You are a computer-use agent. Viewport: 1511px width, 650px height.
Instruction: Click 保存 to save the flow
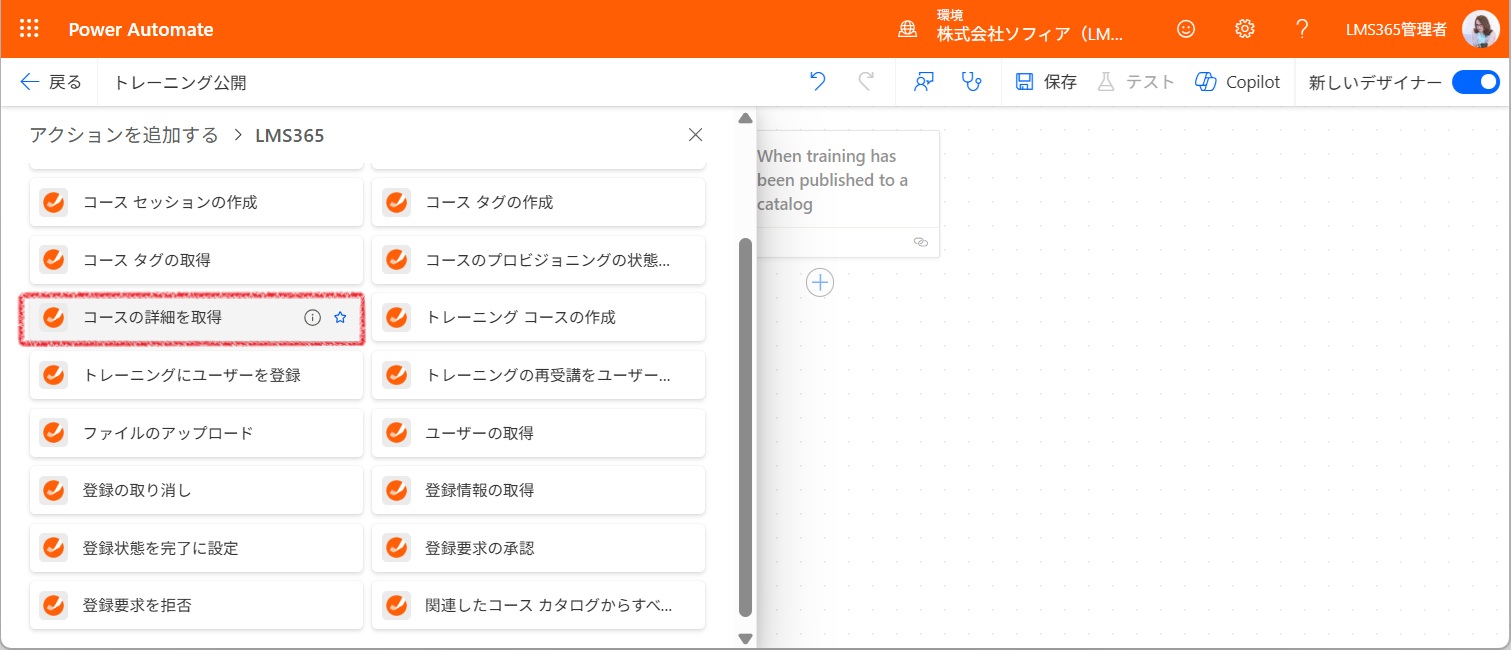pyautogui.click(x=1046, y=82)
